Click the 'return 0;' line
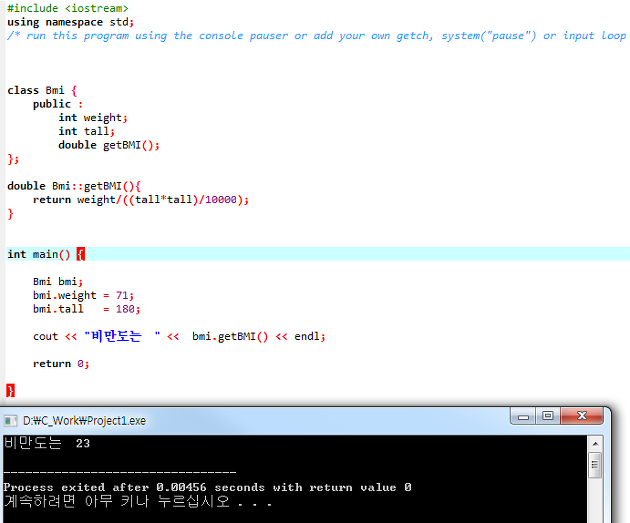This screenshot has height=523, width=630. click(x=61, y=364)
